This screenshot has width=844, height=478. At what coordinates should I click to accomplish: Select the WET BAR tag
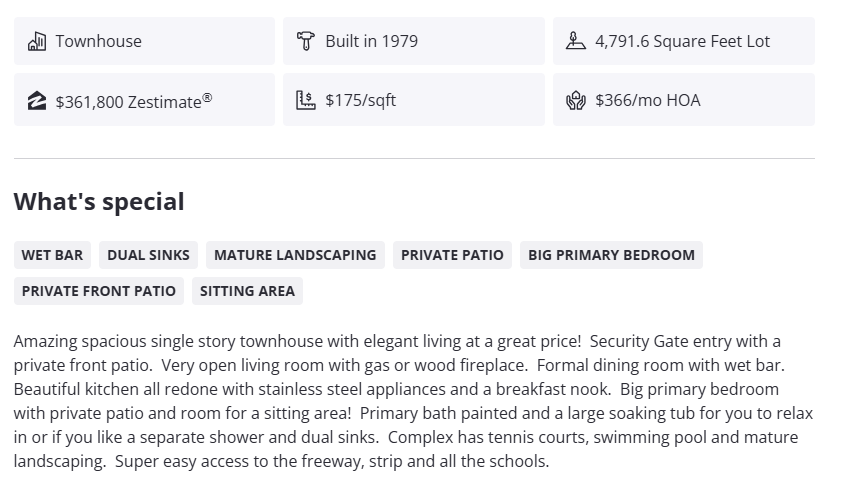click(52, 255)
